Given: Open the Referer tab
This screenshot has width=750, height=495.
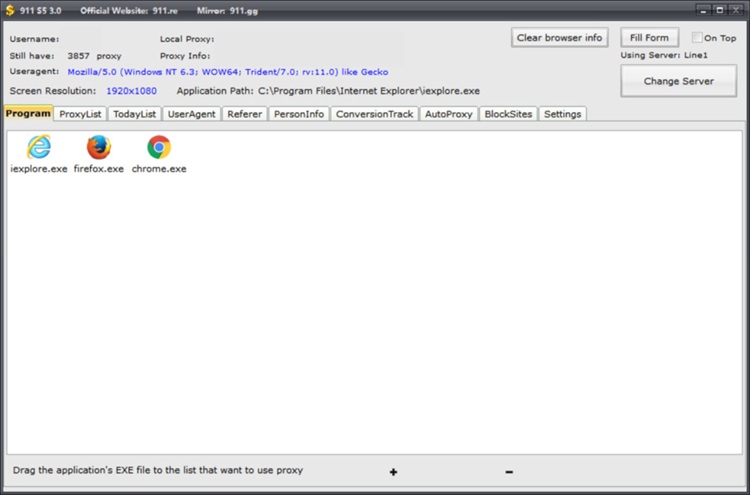Looking at the screenshot, I should [244, 114].
